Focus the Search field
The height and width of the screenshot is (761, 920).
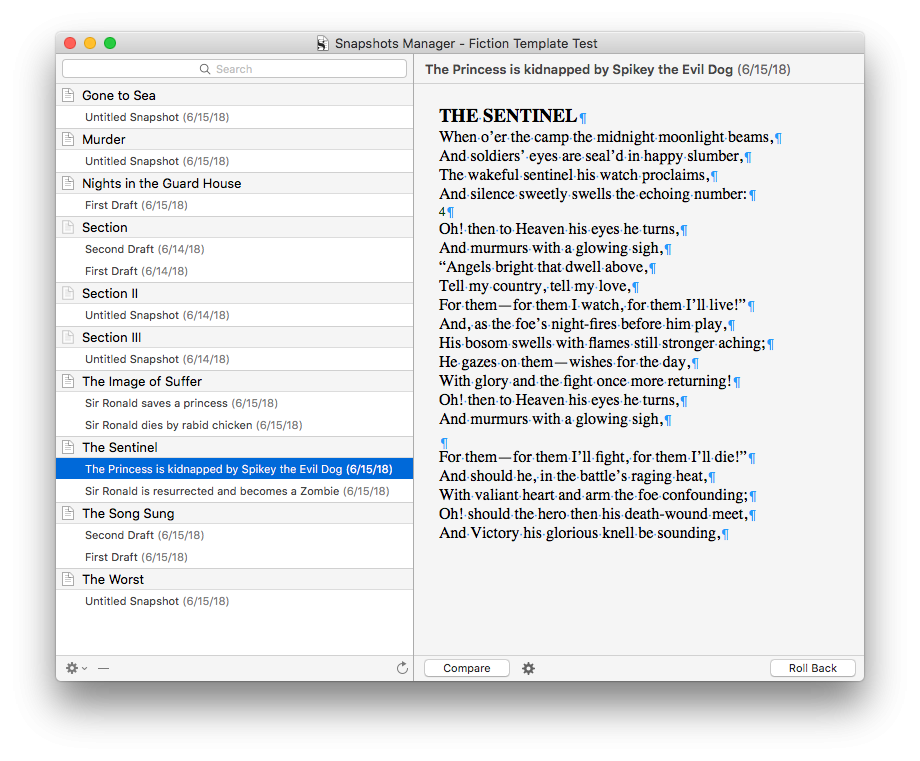(234, 69)
